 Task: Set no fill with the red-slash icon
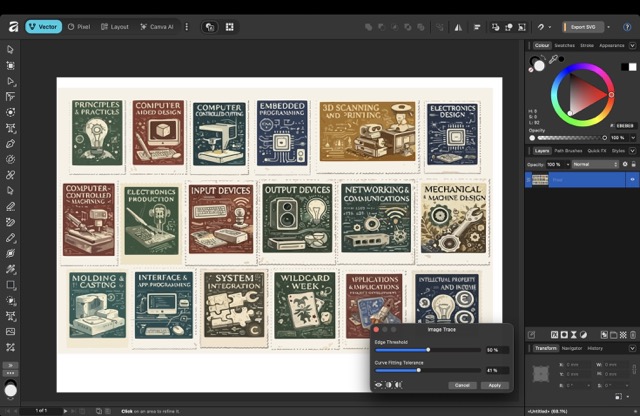pyautogui.click(x=531, y=70)
